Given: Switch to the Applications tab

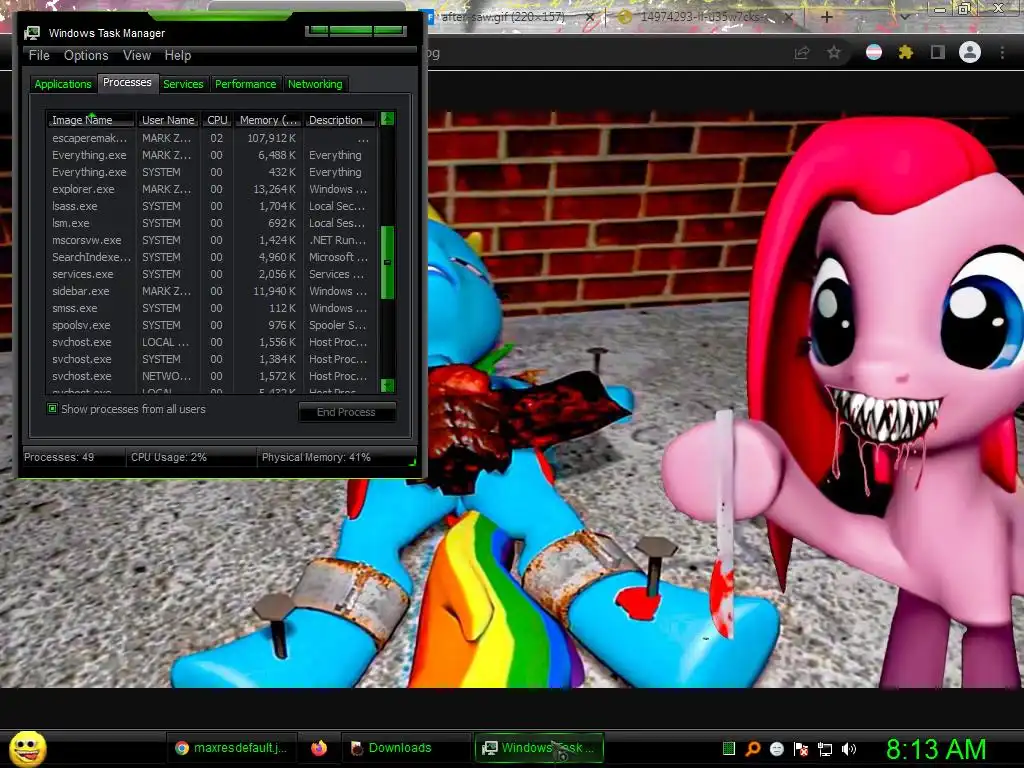Looking at the screenshot, I should pyautogui.click(x=63, y=84).
